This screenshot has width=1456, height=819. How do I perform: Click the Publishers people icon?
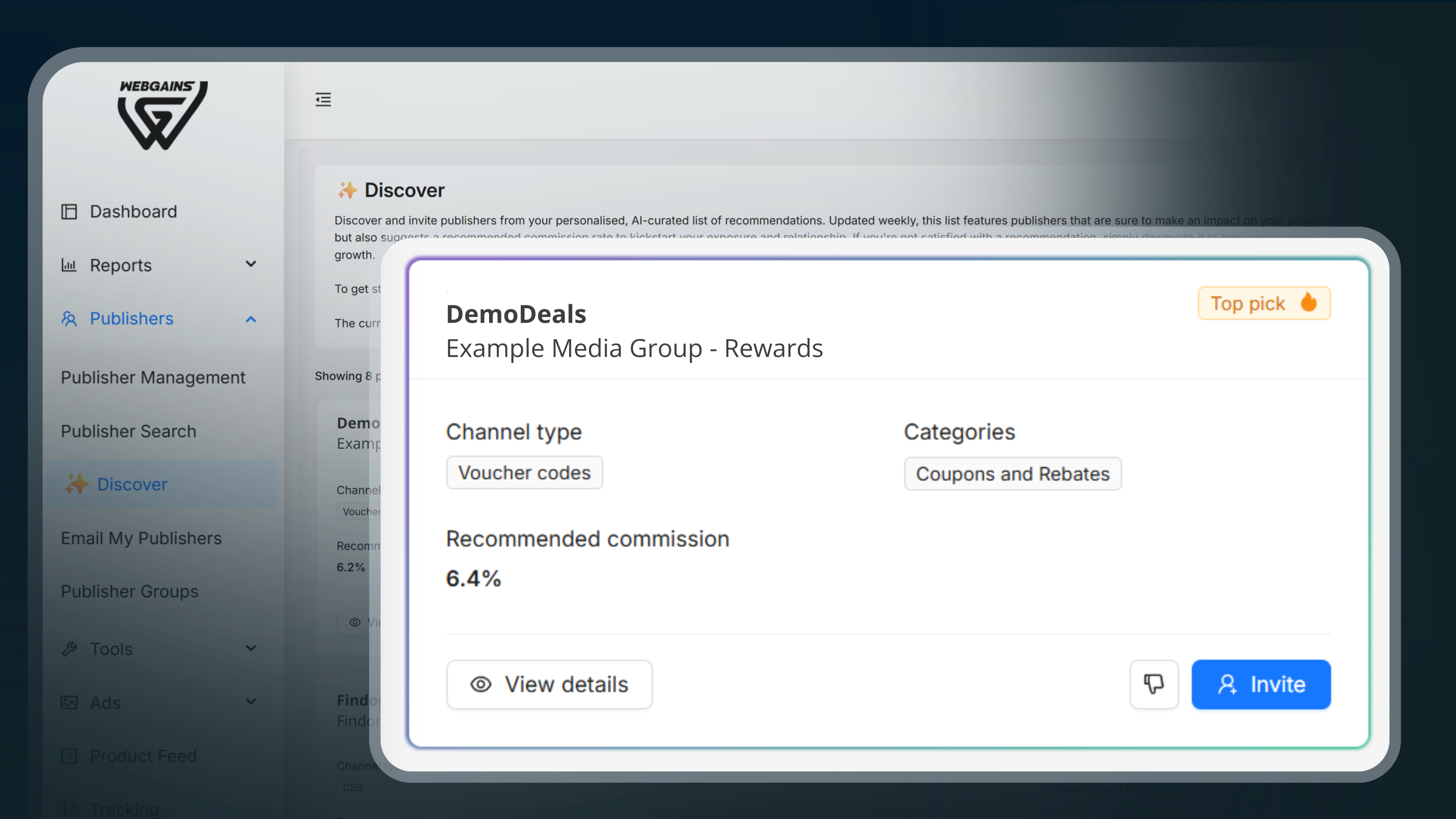69,319
